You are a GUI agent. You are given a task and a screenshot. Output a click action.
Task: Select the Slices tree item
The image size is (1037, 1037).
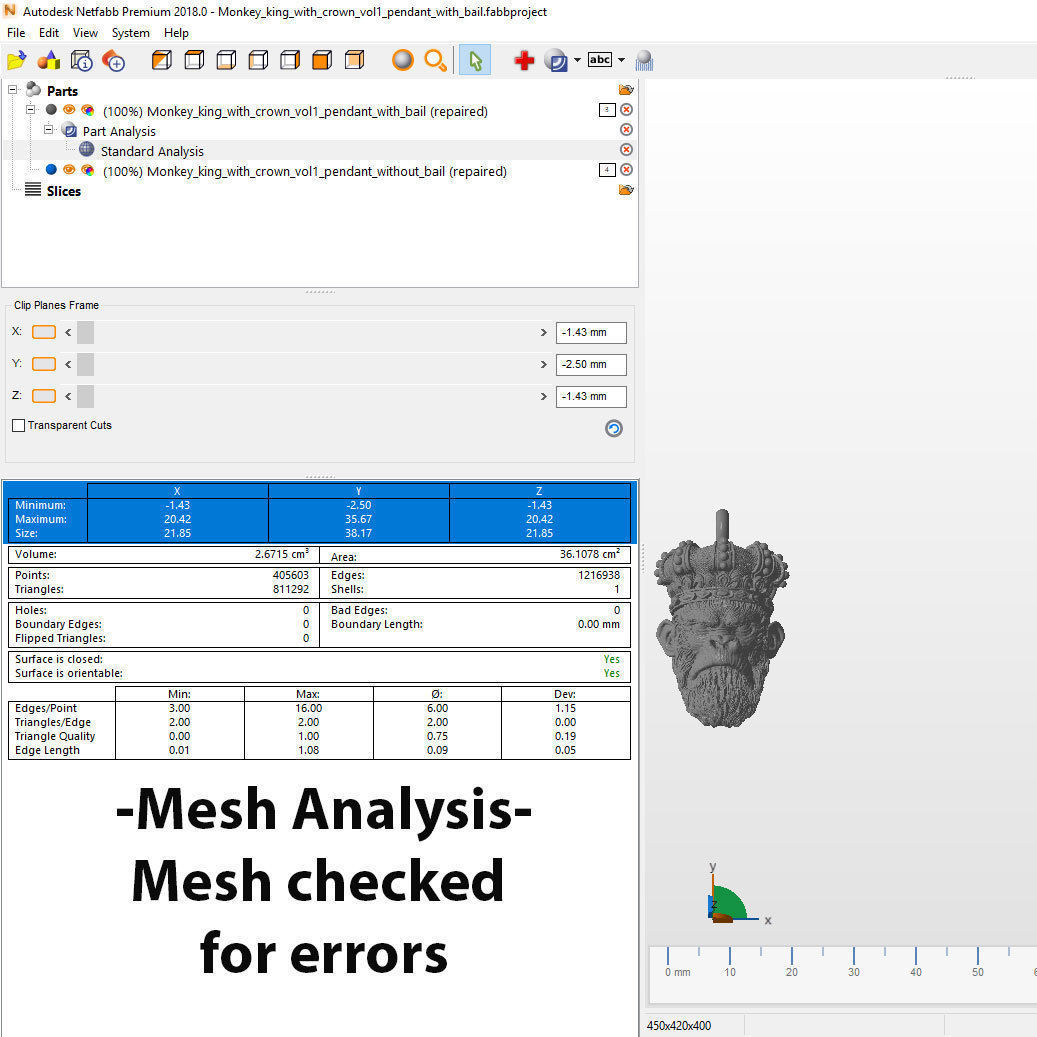63,191
